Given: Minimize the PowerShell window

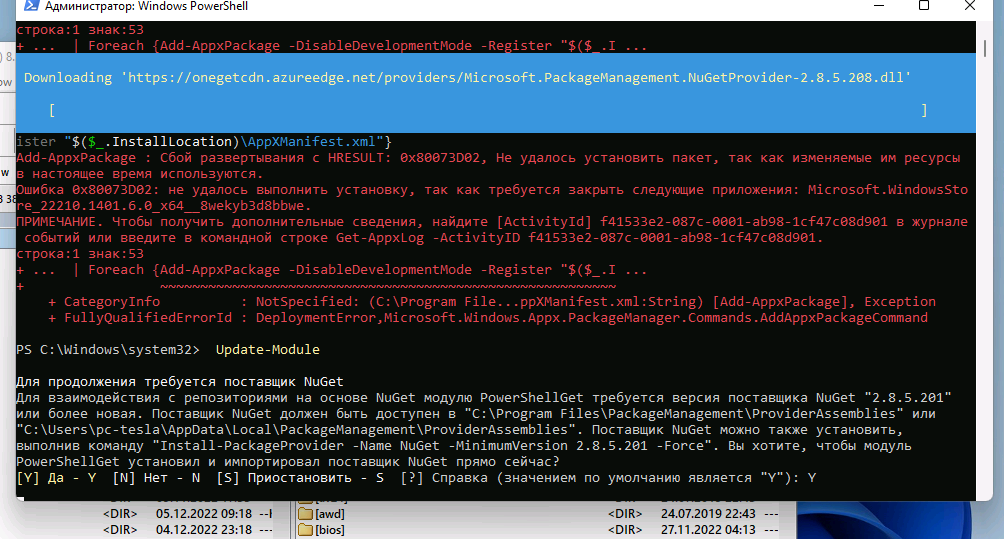Looking at the screenshot, I should point(878,6).
